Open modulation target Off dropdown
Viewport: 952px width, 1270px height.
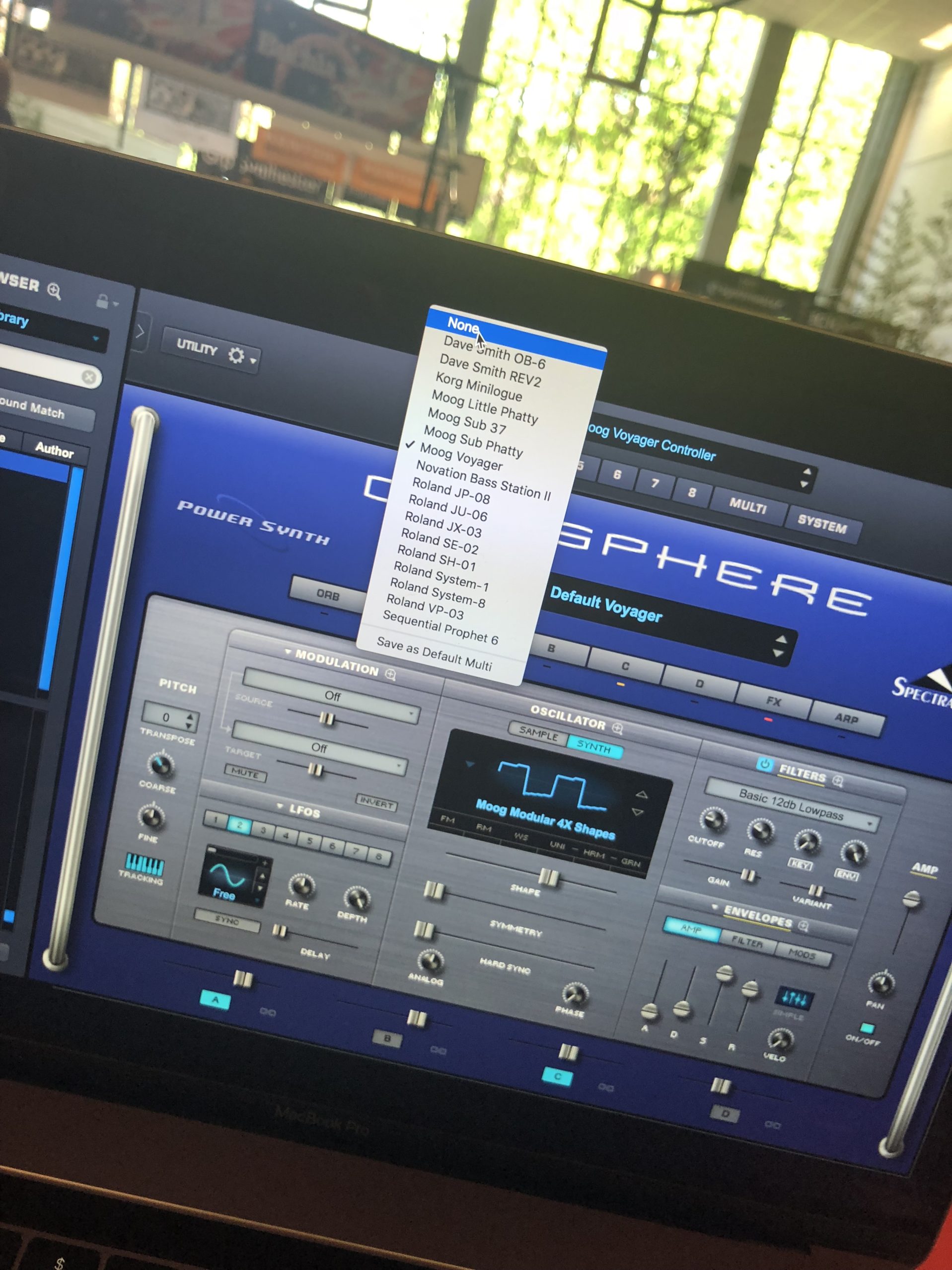tap(319, 747)
